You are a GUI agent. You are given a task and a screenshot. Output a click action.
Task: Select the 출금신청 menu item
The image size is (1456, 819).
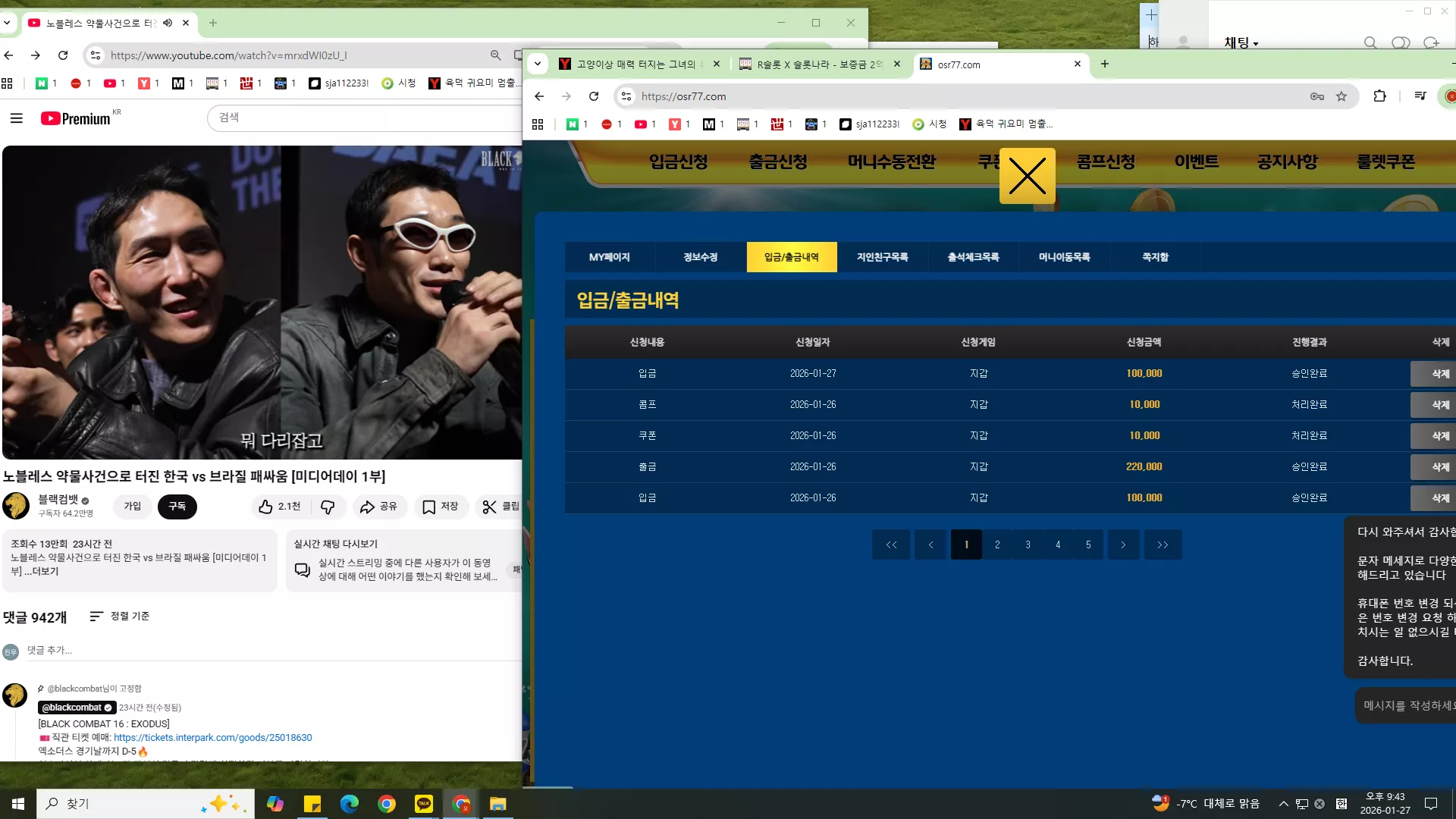778,162
